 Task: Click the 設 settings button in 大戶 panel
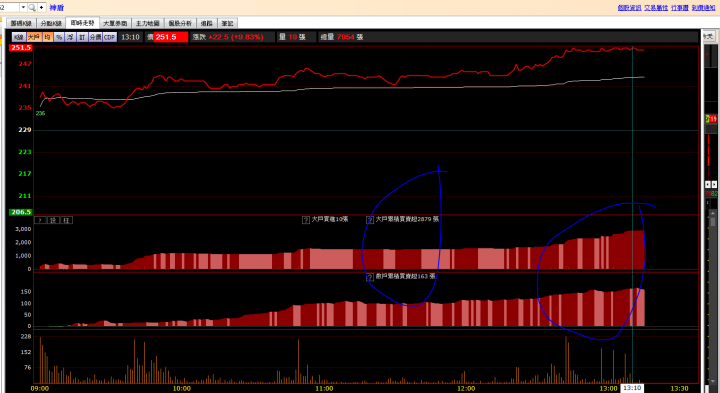[53, 220]
